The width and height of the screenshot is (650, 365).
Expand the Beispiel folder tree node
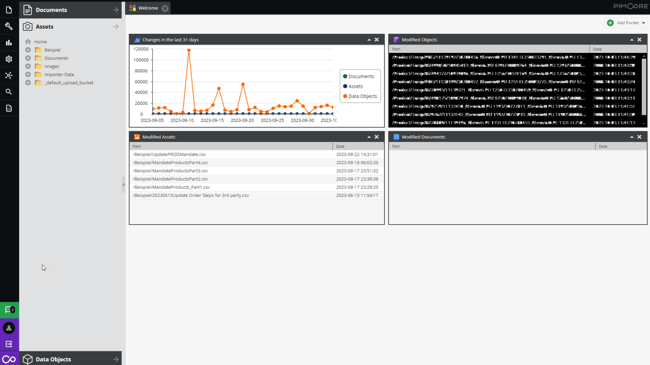28,50
